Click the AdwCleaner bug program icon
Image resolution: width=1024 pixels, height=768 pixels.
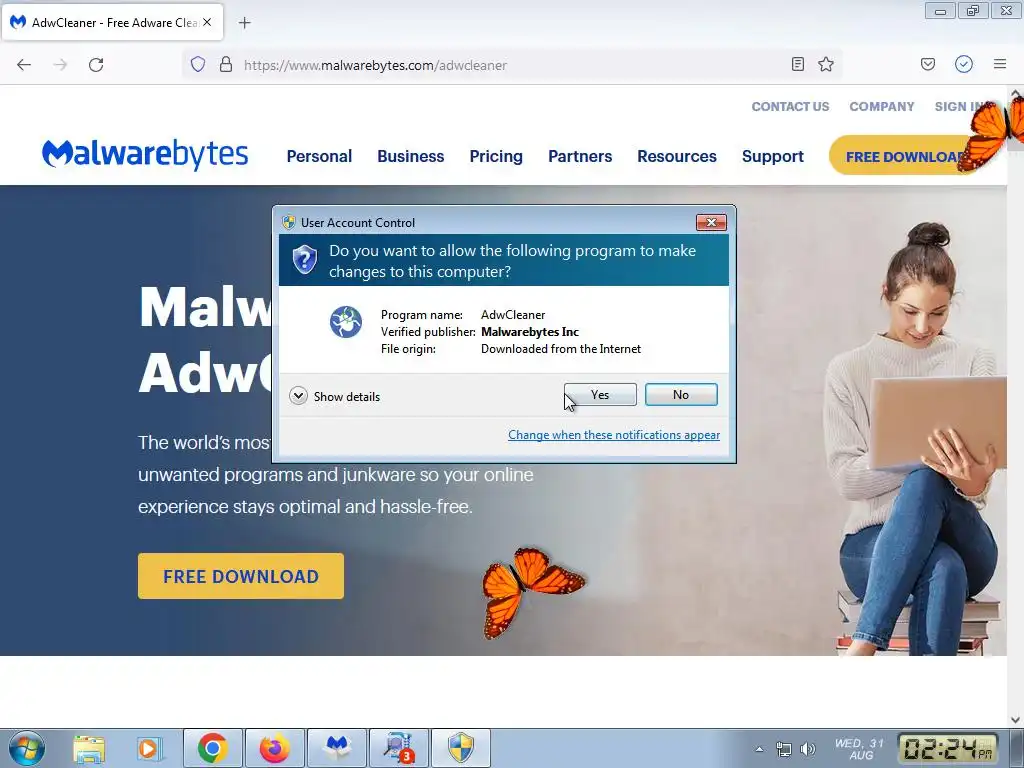click(x=345, y=321)
